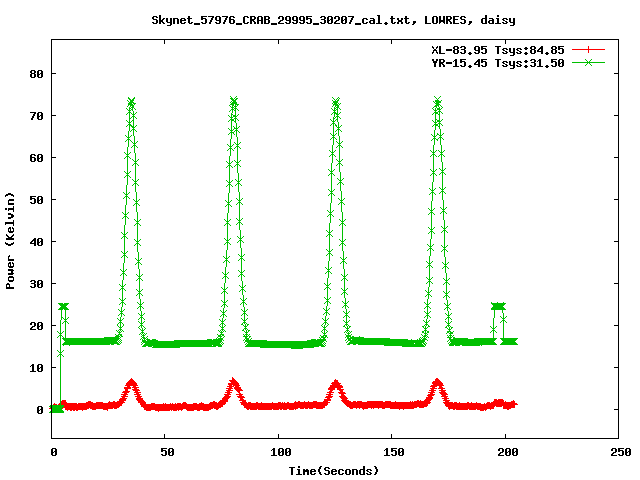Click the red legend line sample
This screenshot has width=640, height=480.
[588, 50]
